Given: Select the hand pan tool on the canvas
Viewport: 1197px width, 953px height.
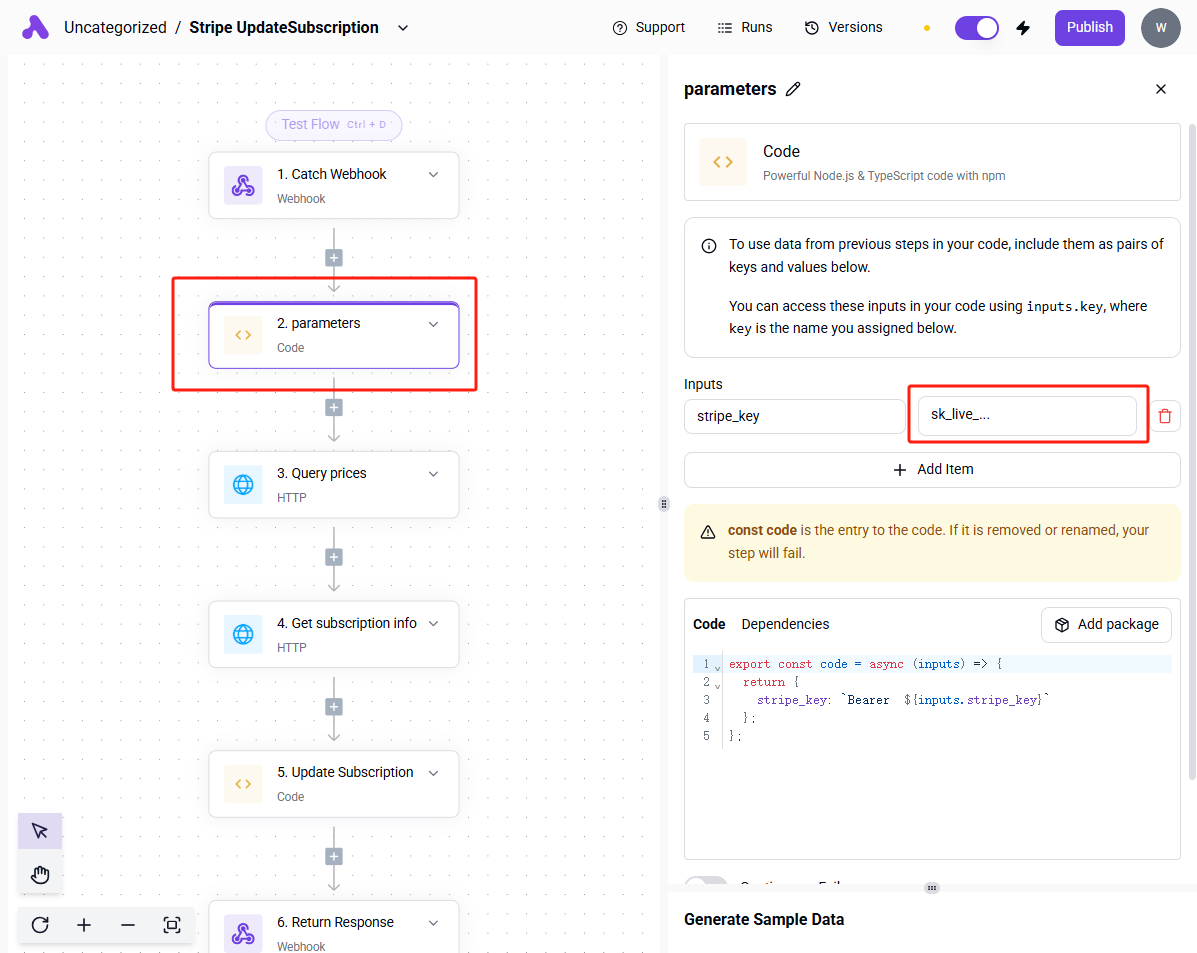Looking at the screenshot, I should (40, 876).
